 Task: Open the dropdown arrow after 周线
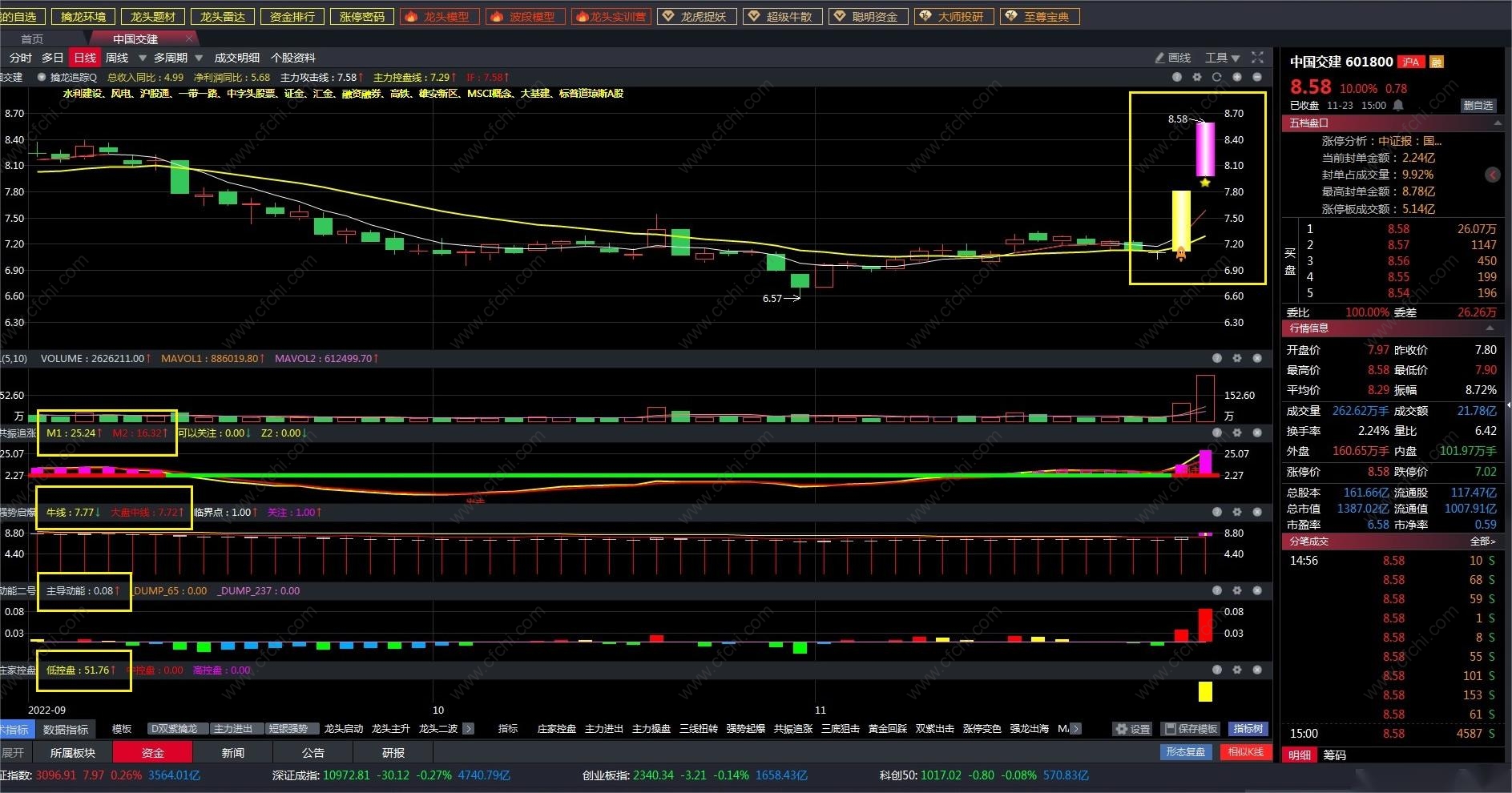tap(142, 58)
